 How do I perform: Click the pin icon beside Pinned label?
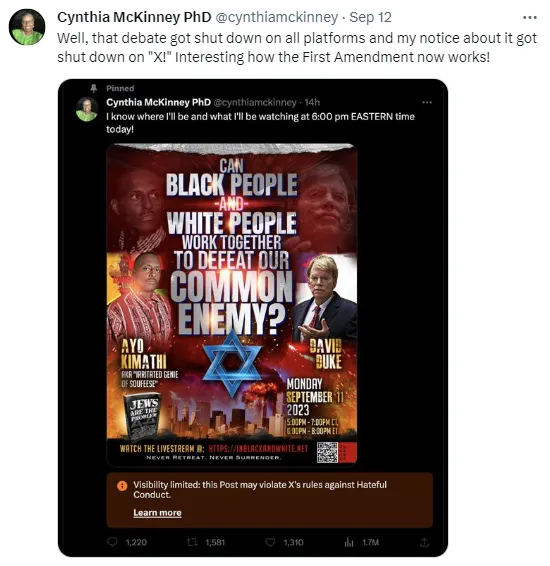(94, 88)
